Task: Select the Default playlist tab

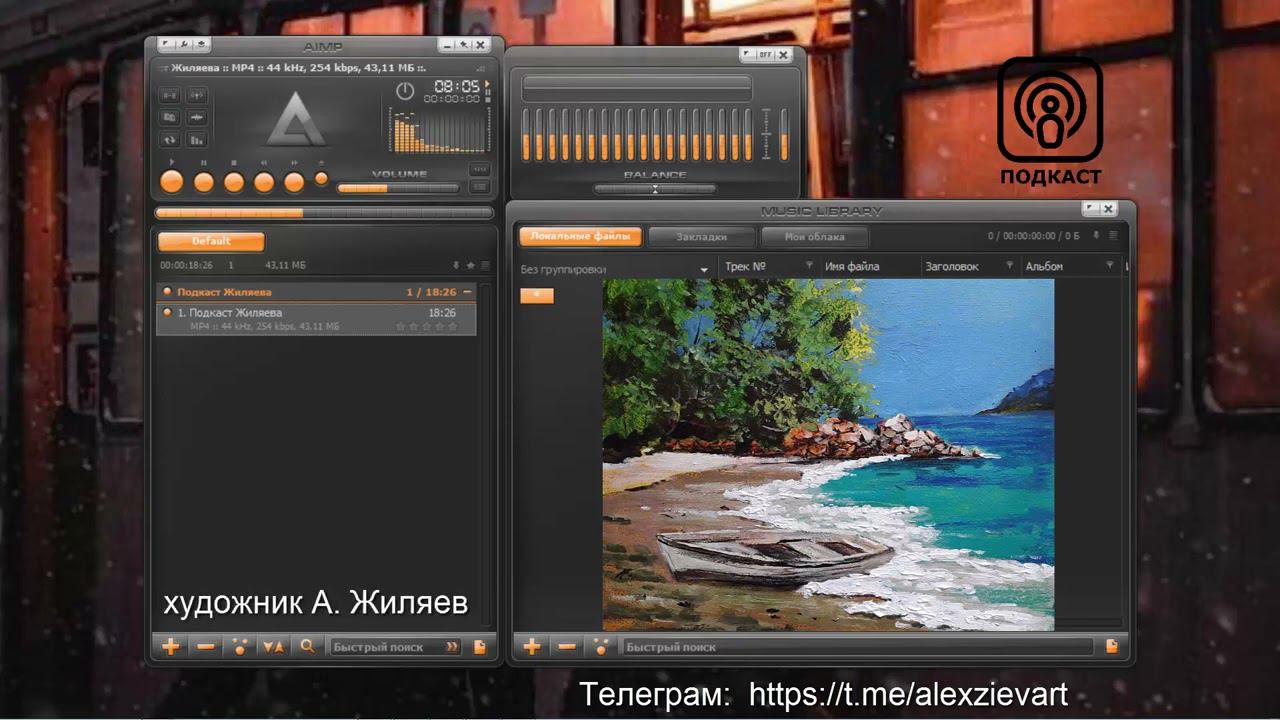Action: tap(211, 241)
